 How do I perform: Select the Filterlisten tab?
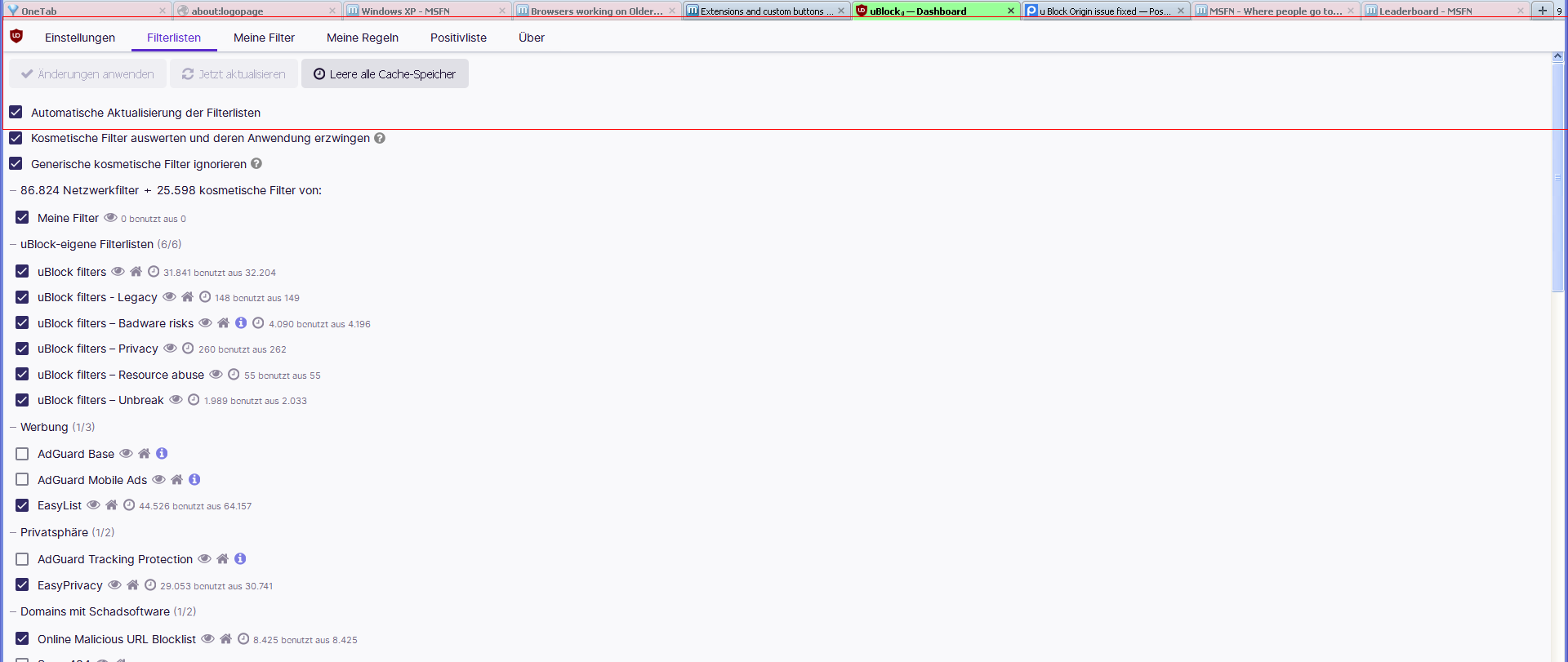[174, 38]
